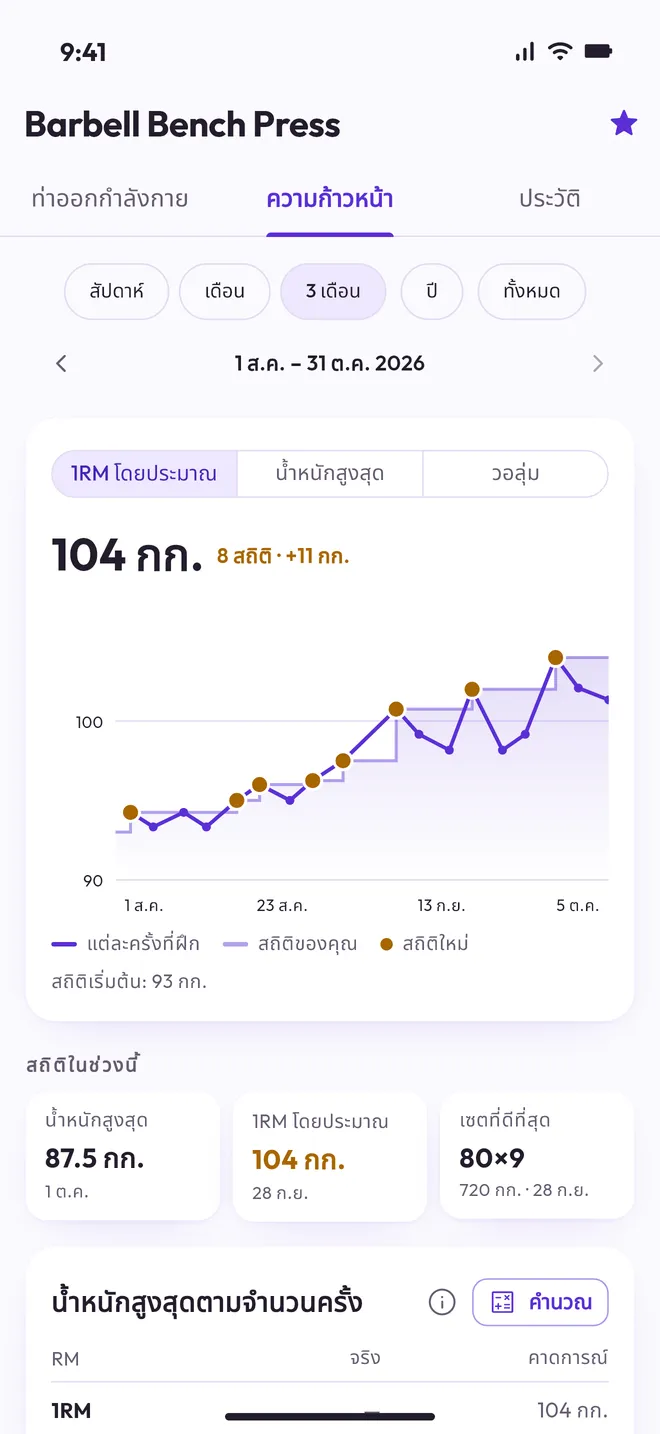Image resolution: width=660 pixels, height=1434 pixels.
Task: Select the ทั้งหมด time range chip
Action: 532,292
